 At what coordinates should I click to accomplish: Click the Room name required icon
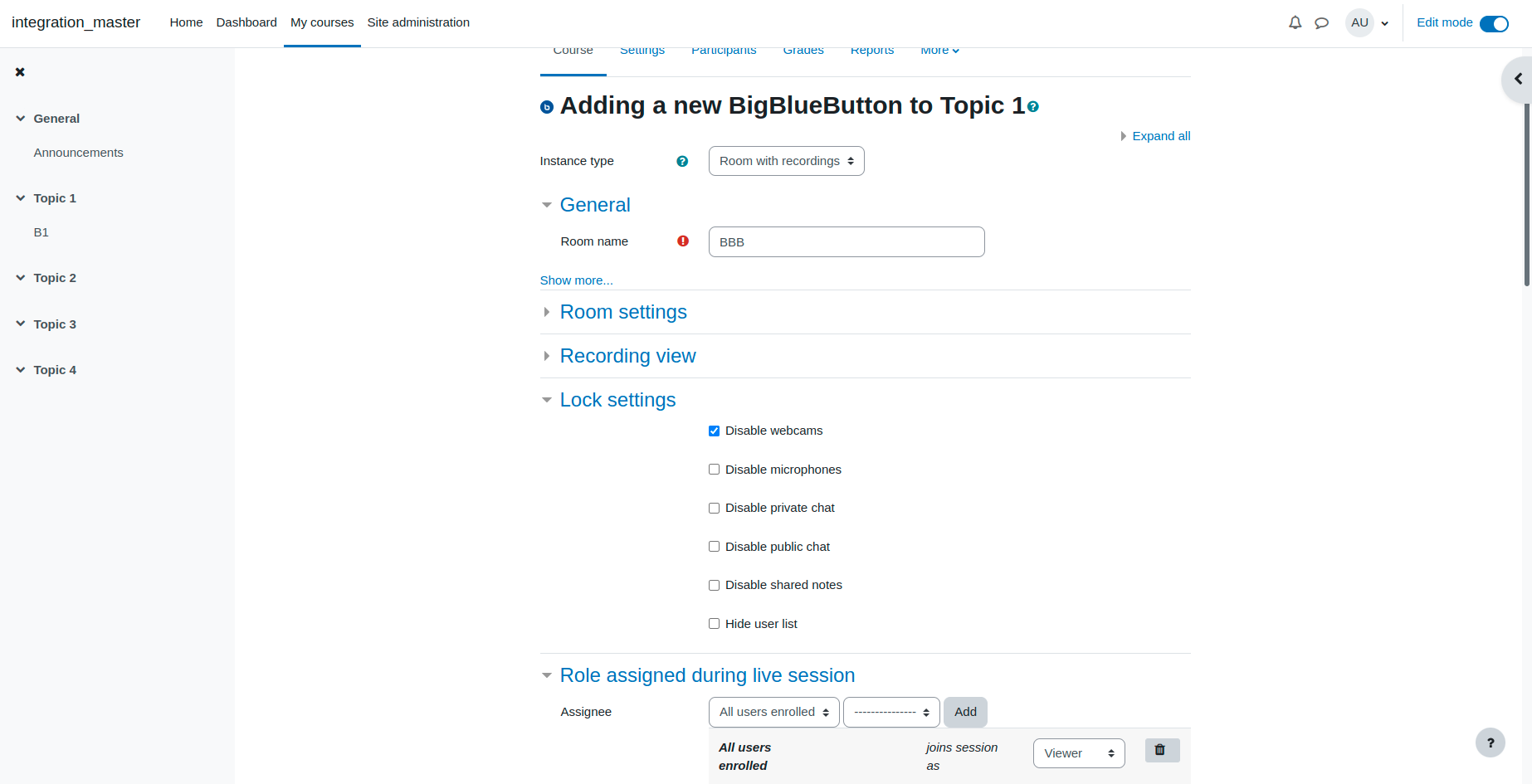(683, 241)
